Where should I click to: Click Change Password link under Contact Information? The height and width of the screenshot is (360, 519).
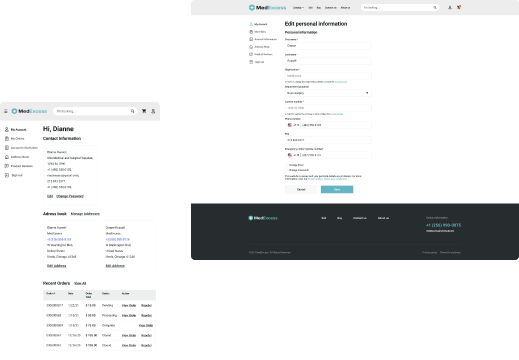70,196
